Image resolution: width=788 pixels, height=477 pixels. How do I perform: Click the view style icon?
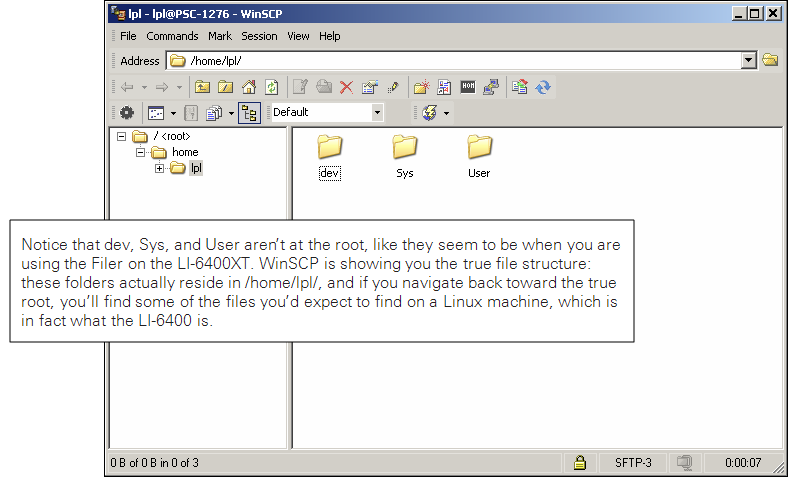156,113
